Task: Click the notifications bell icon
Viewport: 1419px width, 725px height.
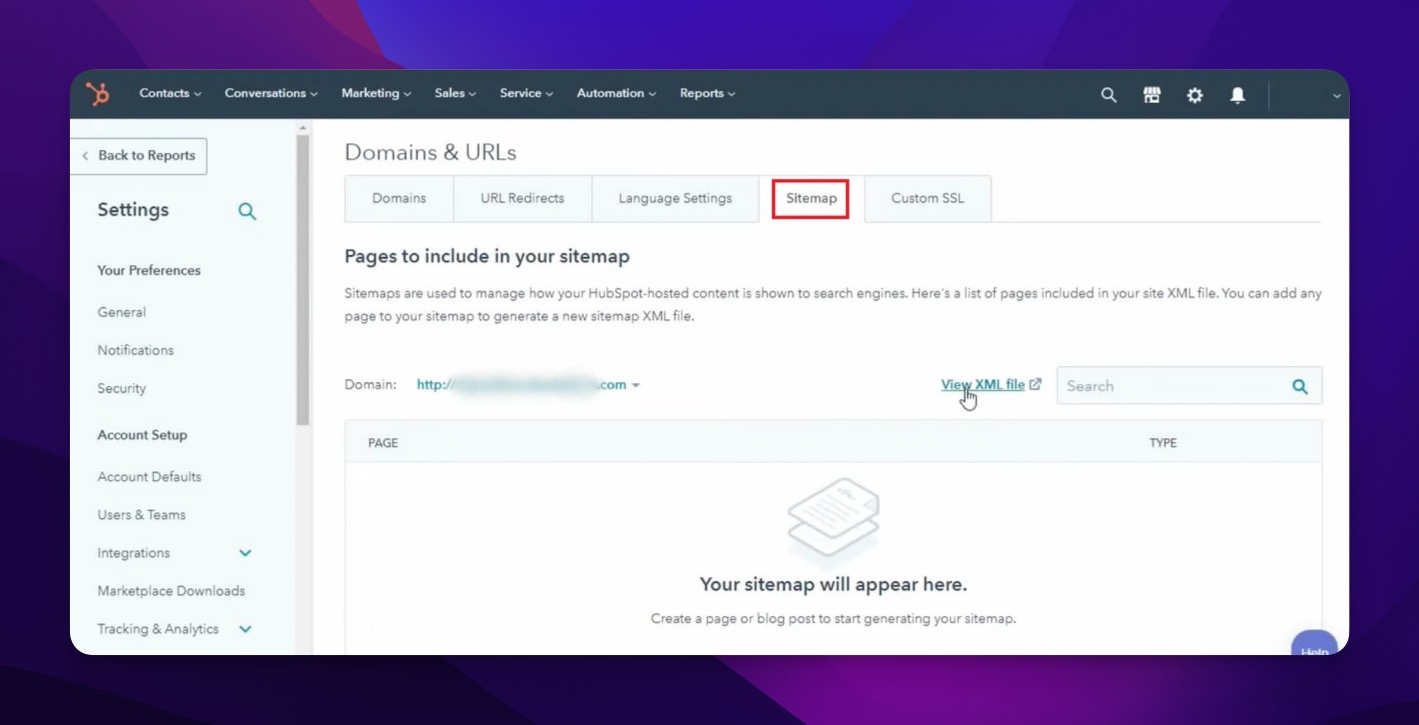Action: pyautogui.click(x=1237, y=94)
